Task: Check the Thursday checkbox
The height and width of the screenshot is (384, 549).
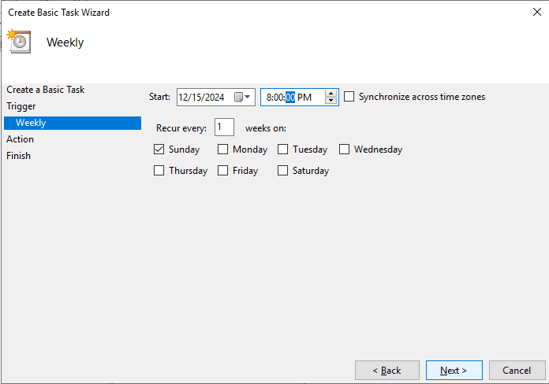Action: 159,171
